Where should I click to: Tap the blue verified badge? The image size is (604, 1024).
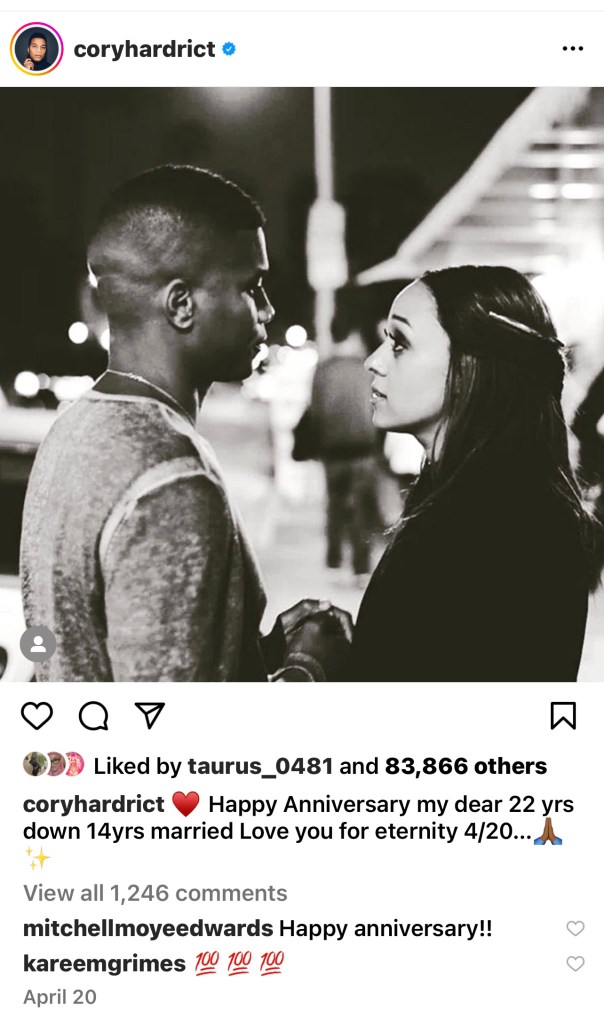coord(229,48)
